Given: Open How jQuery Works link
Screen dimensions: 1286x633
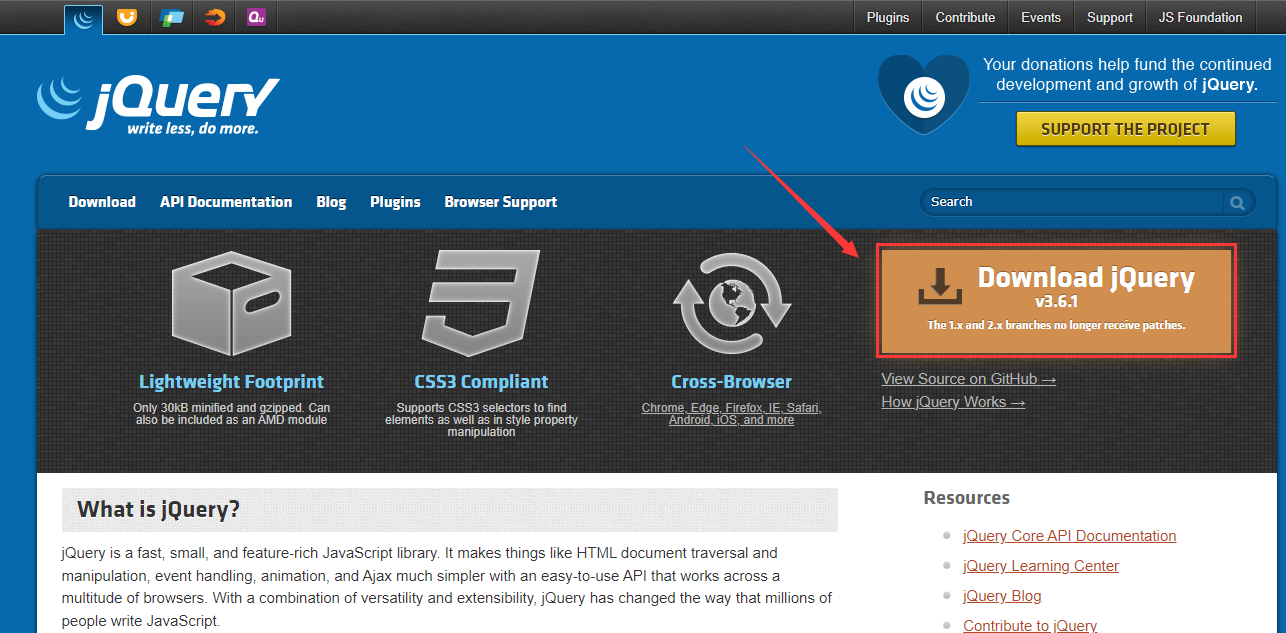Looking at the screenshot, I should (x=953, y=402).
